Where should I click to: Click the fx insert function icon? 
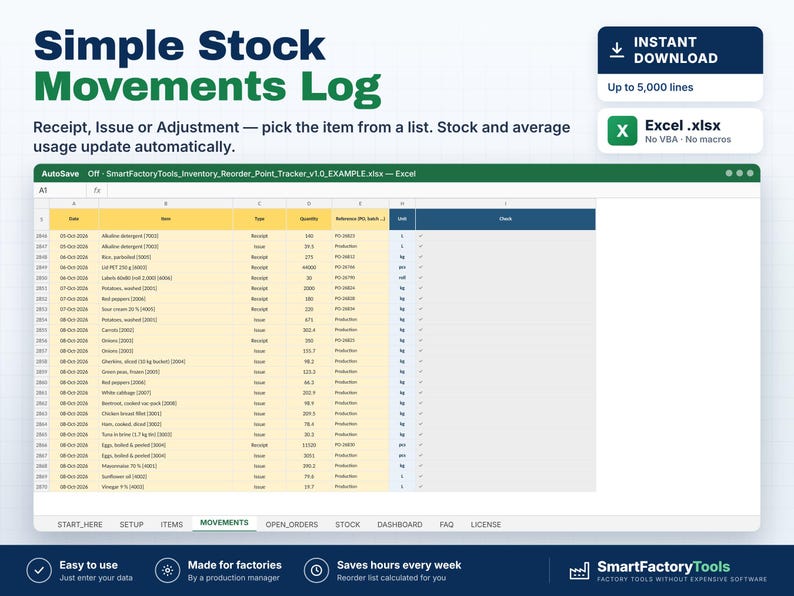(x=97, y=190)
